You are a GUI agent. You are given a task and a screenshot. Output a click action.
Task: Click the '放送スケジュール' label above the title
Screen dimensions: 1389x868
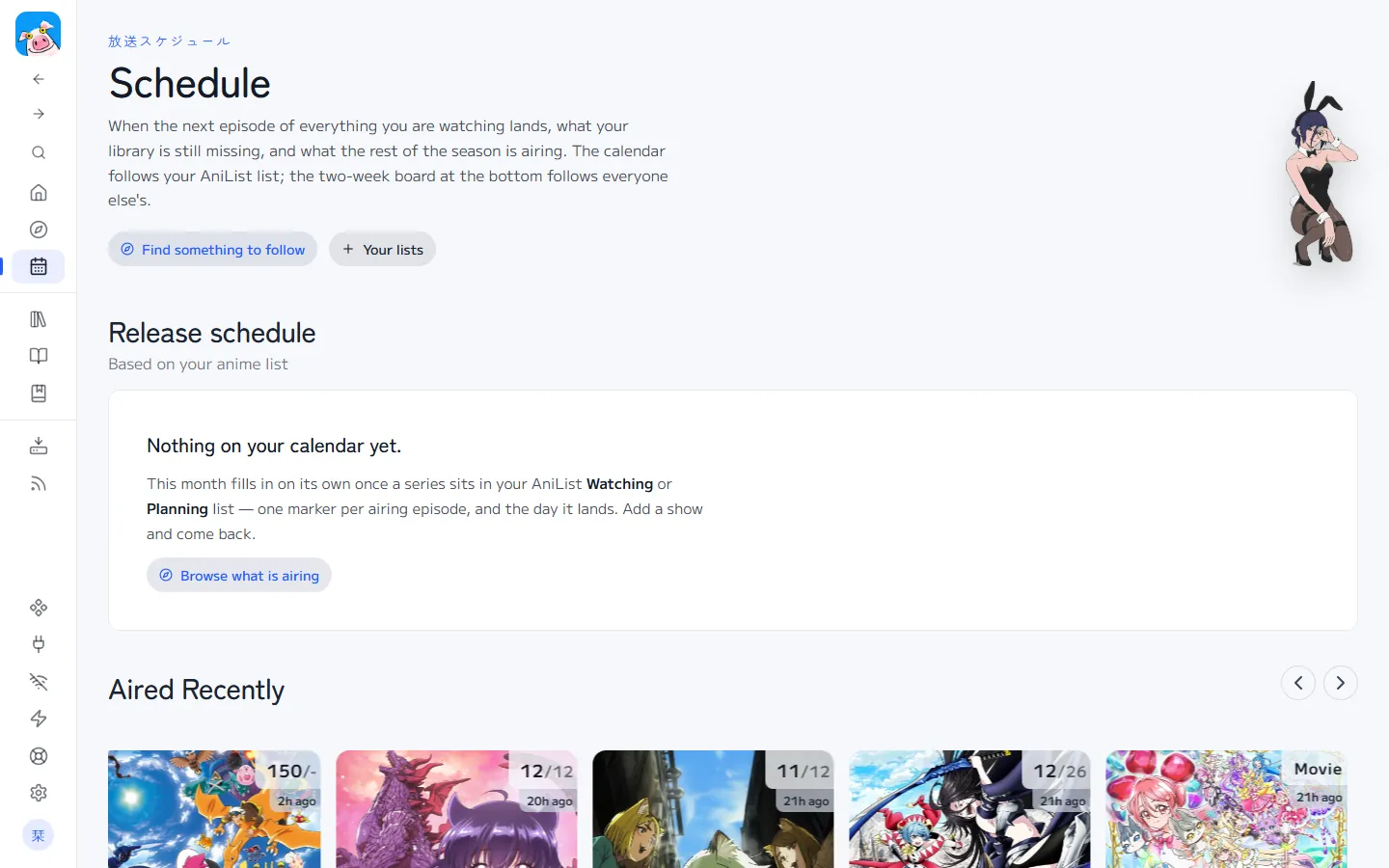(x=169, y=41)
